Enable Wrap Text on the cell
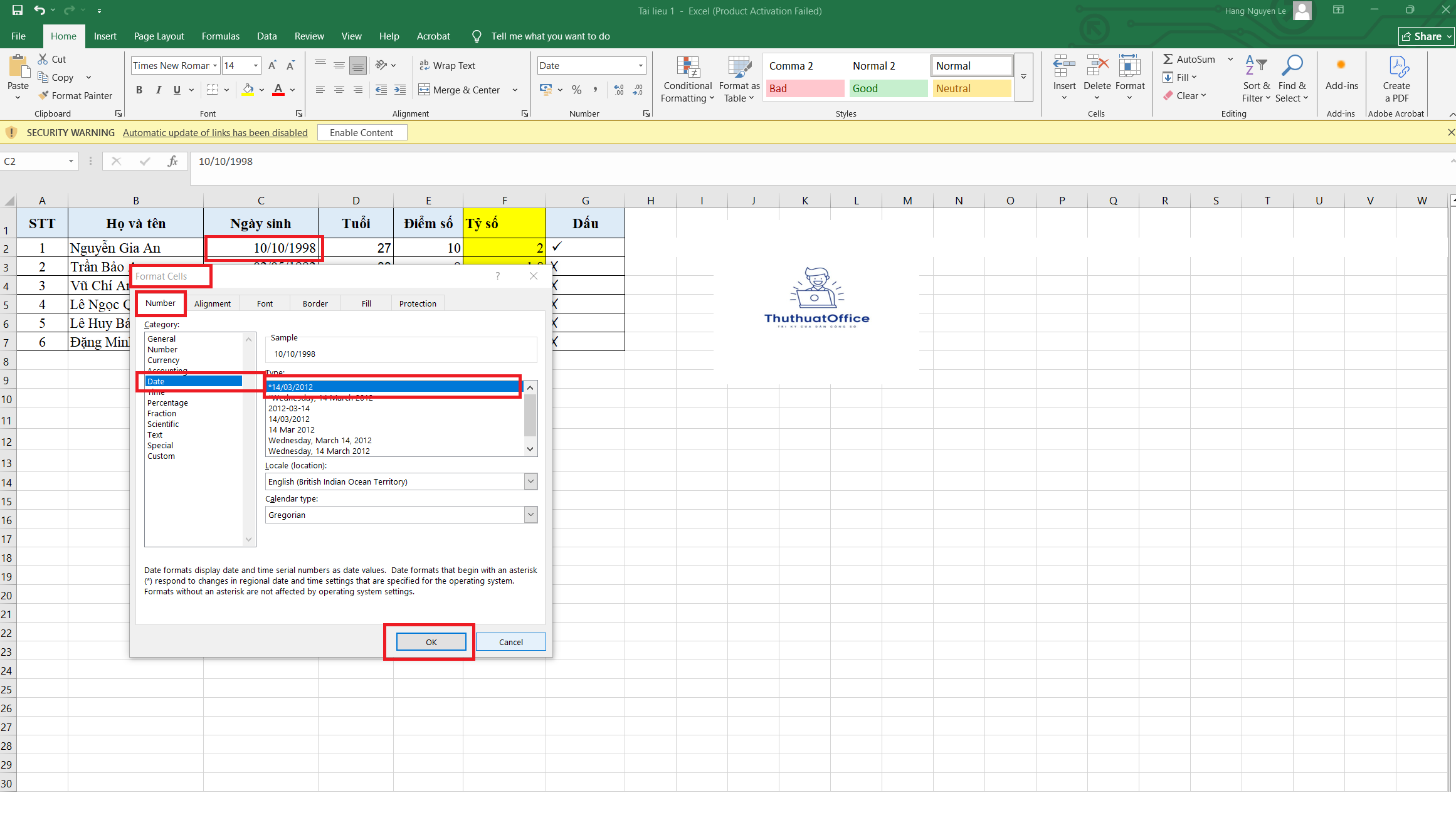The width and height of the screenshot is (1456, 815). tap(448, 65)
